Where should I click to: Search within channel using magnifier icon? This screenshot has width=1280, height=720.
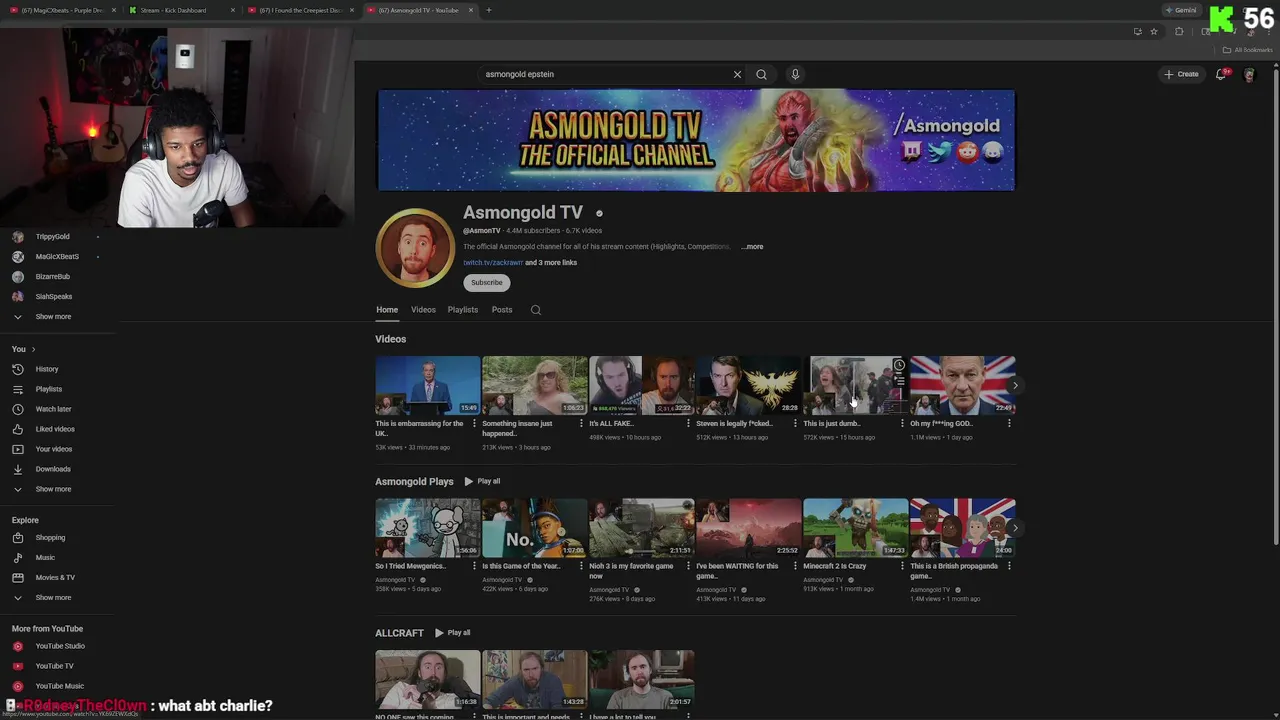536,310
